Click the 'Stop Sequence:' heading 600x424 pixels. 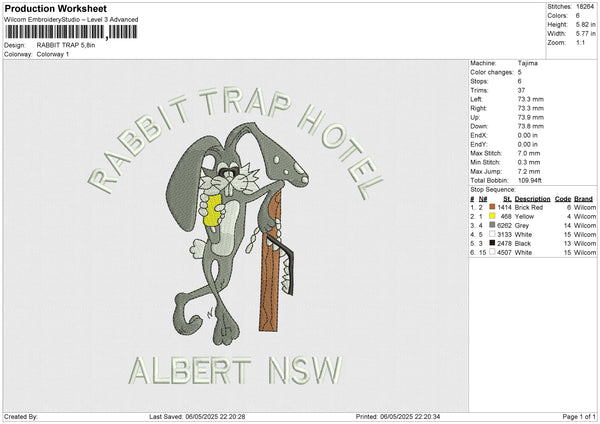point(493,190)
